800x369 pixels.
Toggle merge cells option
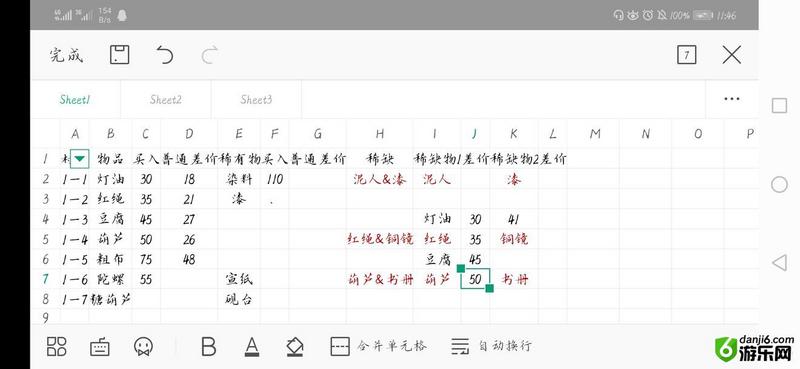tap(378, 346)
